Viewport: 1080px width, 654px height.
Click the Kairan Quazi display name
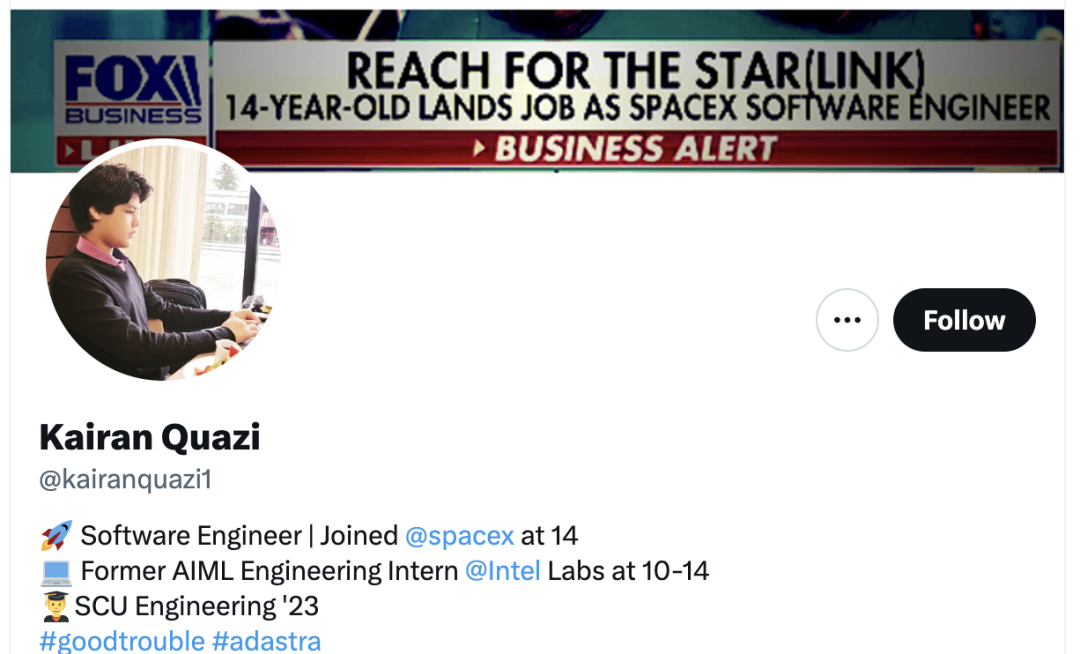(149, 437)
